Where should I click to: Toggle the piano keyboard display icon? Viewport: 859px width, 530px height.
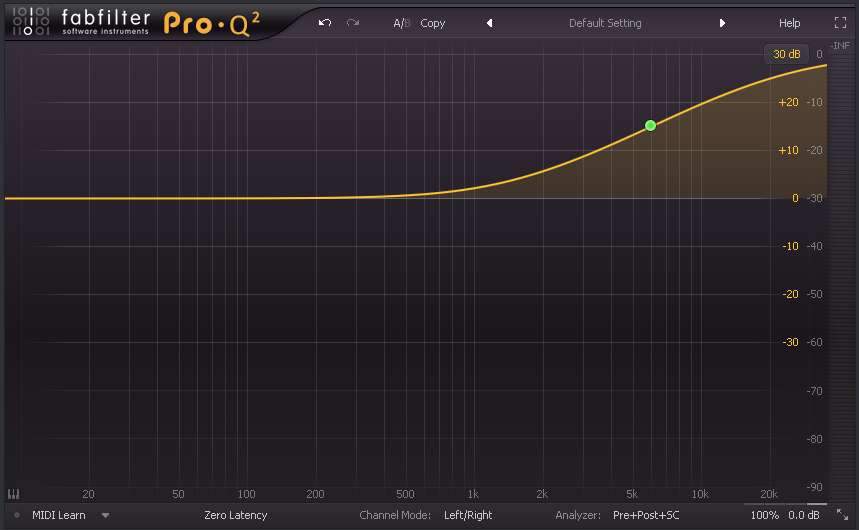(14, 494)
